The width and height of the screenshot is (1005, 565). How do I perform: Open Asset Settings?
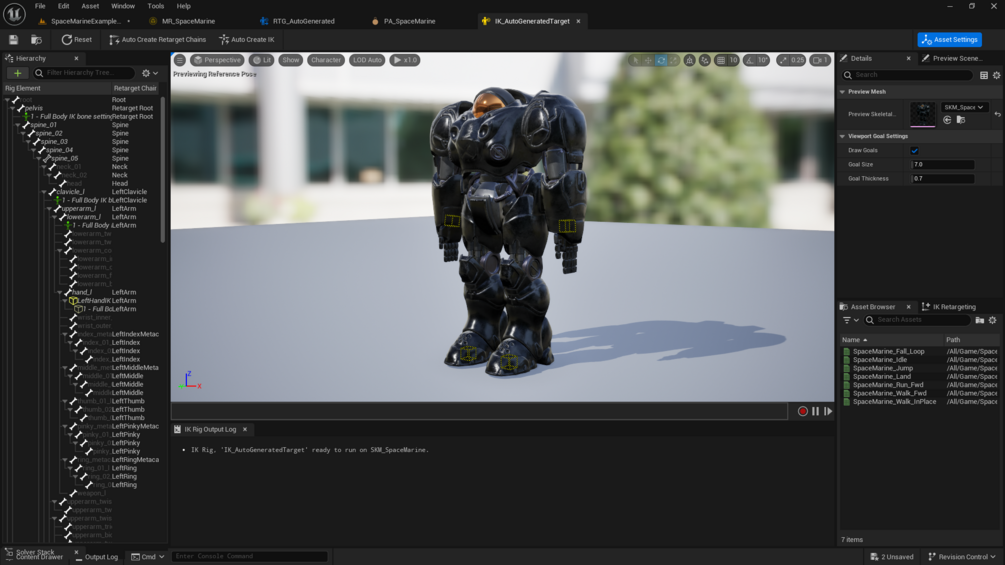click(949, 40)
